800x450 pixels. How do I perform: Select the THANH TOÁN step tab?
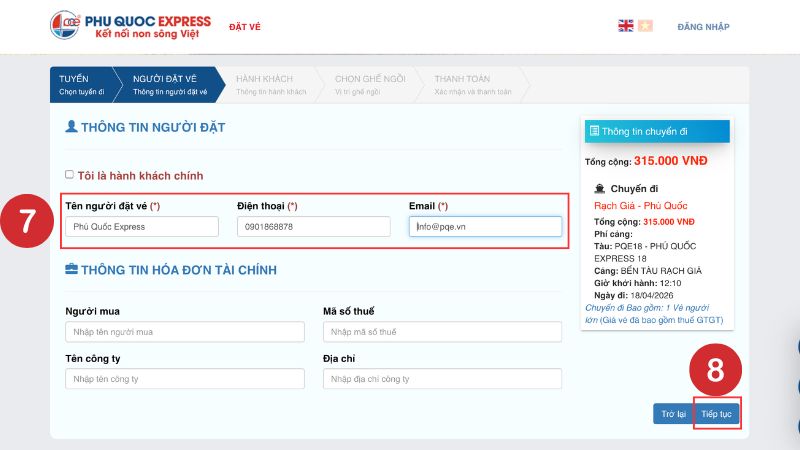472,85
